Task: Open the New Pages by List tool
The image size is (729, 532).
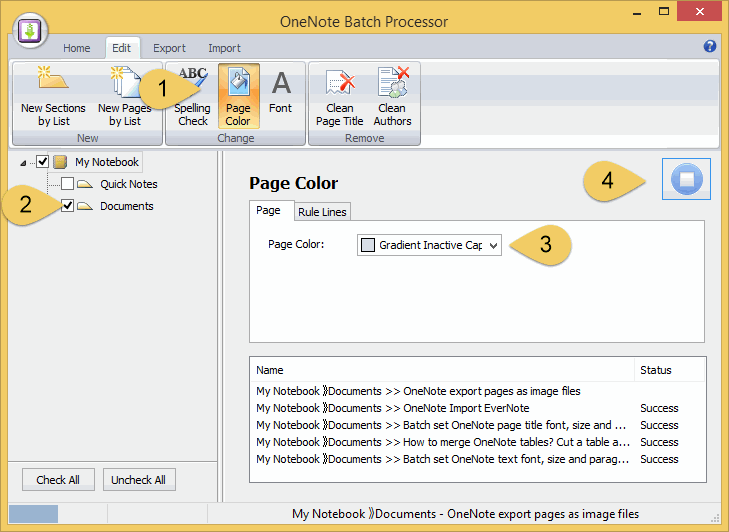Action: [125, 96]
